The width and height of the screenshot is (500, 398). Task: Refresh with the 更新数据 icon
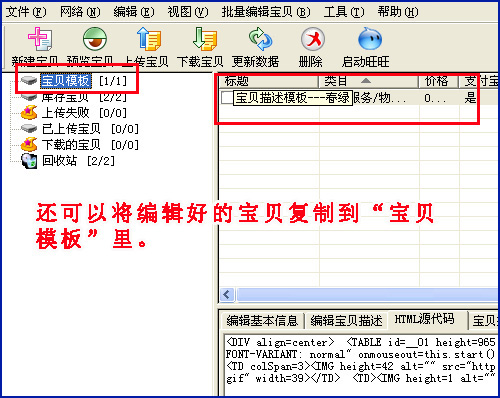click(260, 39)
